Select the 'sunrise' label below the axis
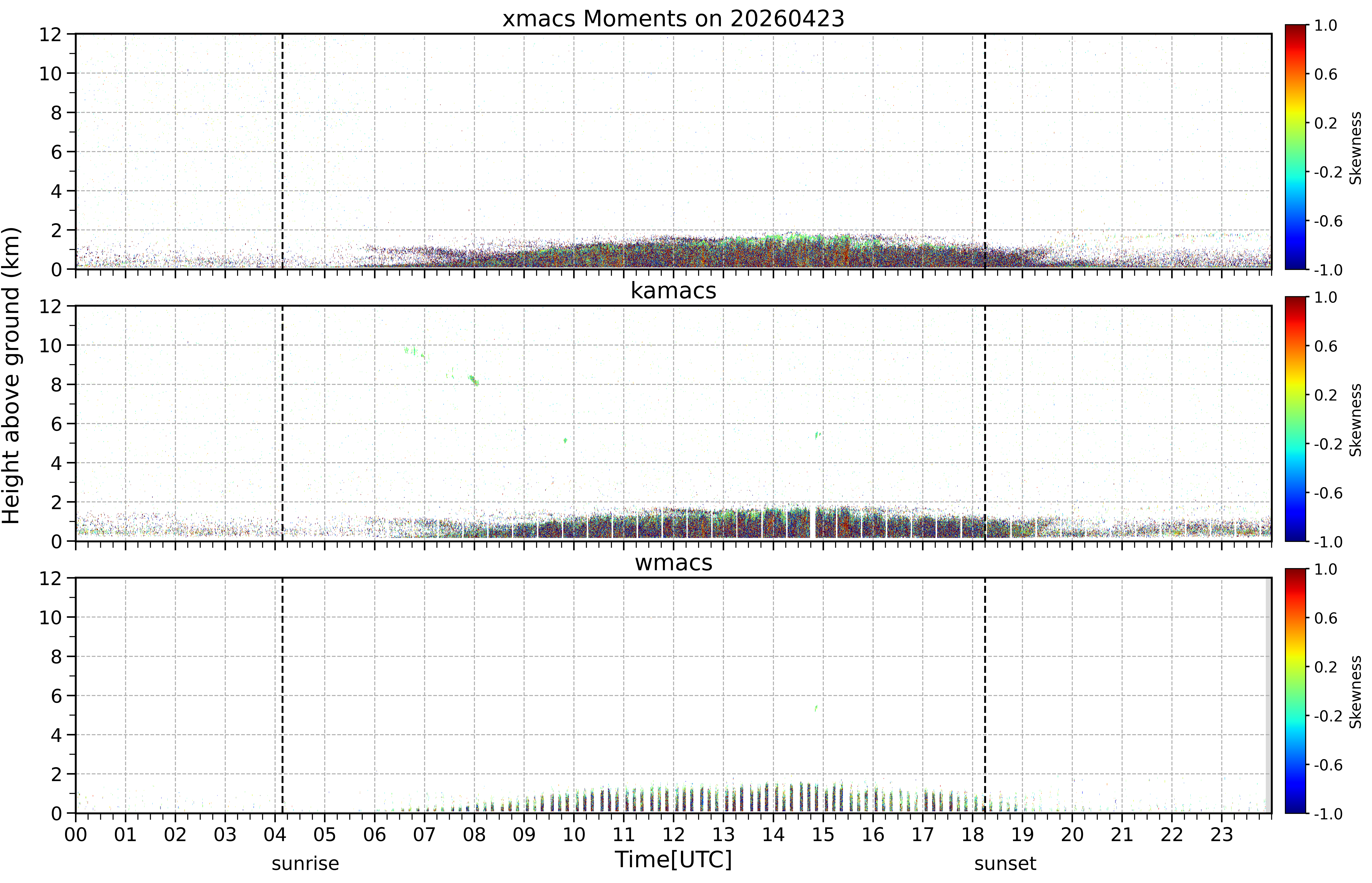1372x883 pixels. coord(306,863)
